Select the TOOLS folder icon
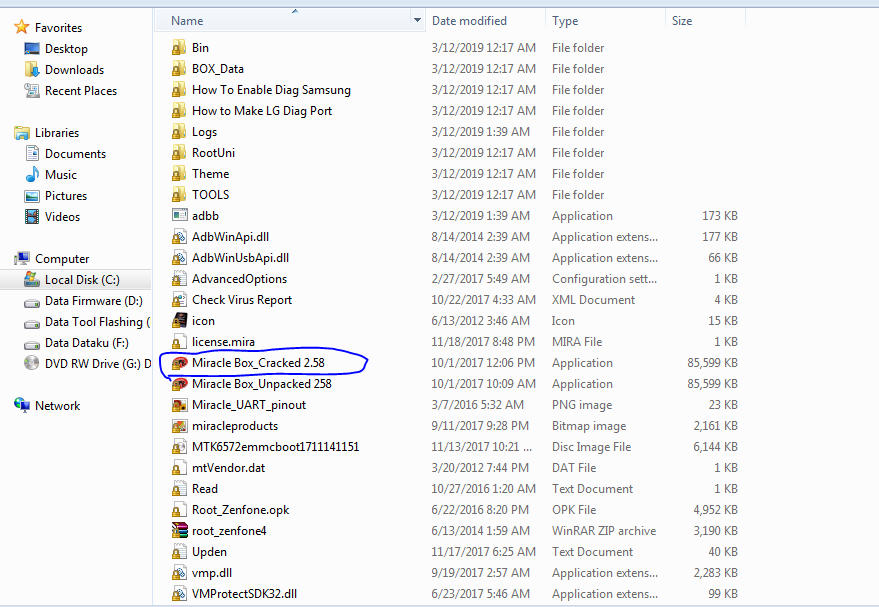This screenshot has width=879, height=607. coord(179,195)
